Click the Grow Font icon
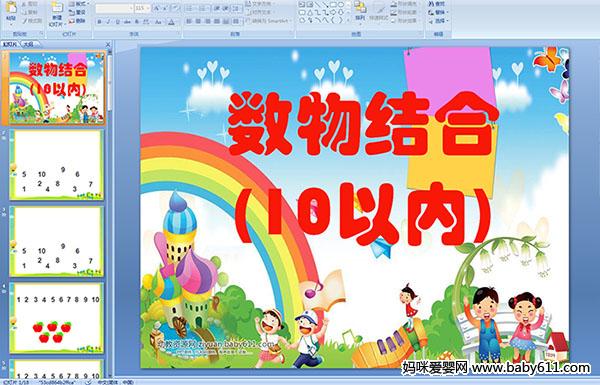600x385 pixels. (x=156, y=8)
